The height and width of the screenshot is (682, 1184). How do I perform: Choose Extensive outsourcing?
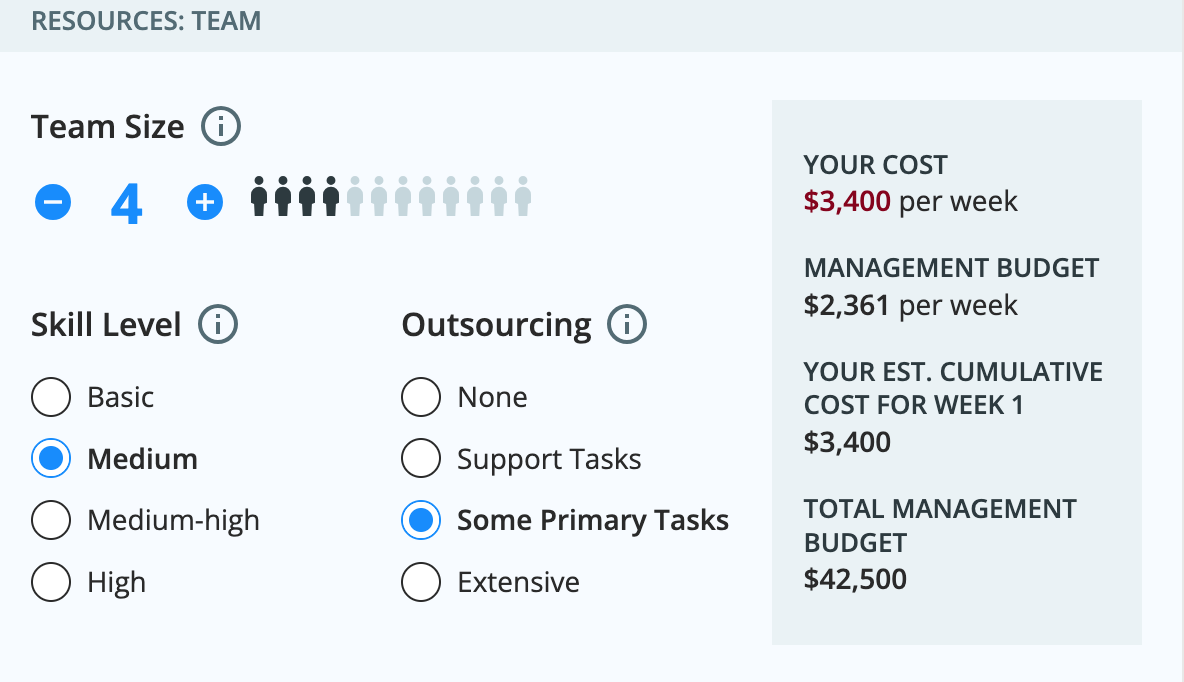421,581
